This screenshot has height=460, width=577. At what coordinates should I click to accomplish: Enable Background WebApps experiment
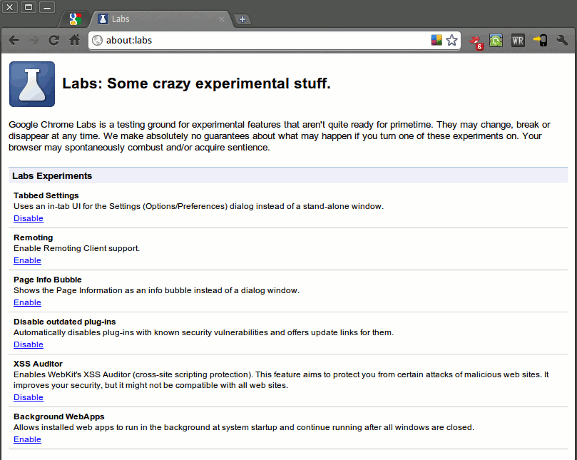click(x=27, y=439)
